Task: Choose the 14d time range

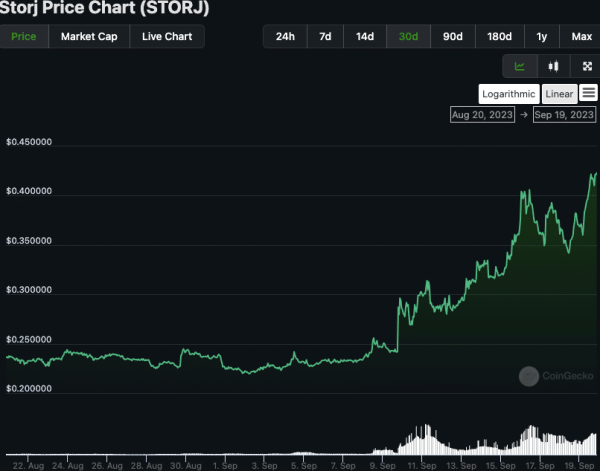Action: (365, 37)
